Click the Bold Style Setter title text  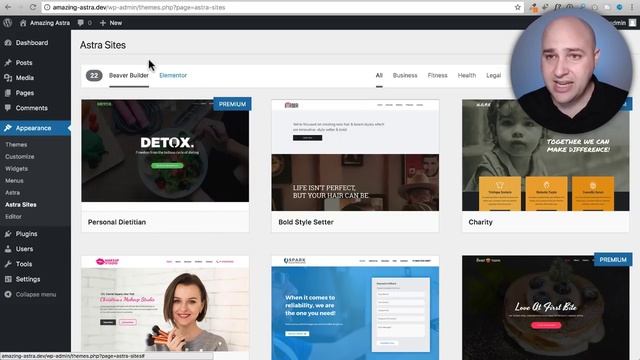coord(306,222)
